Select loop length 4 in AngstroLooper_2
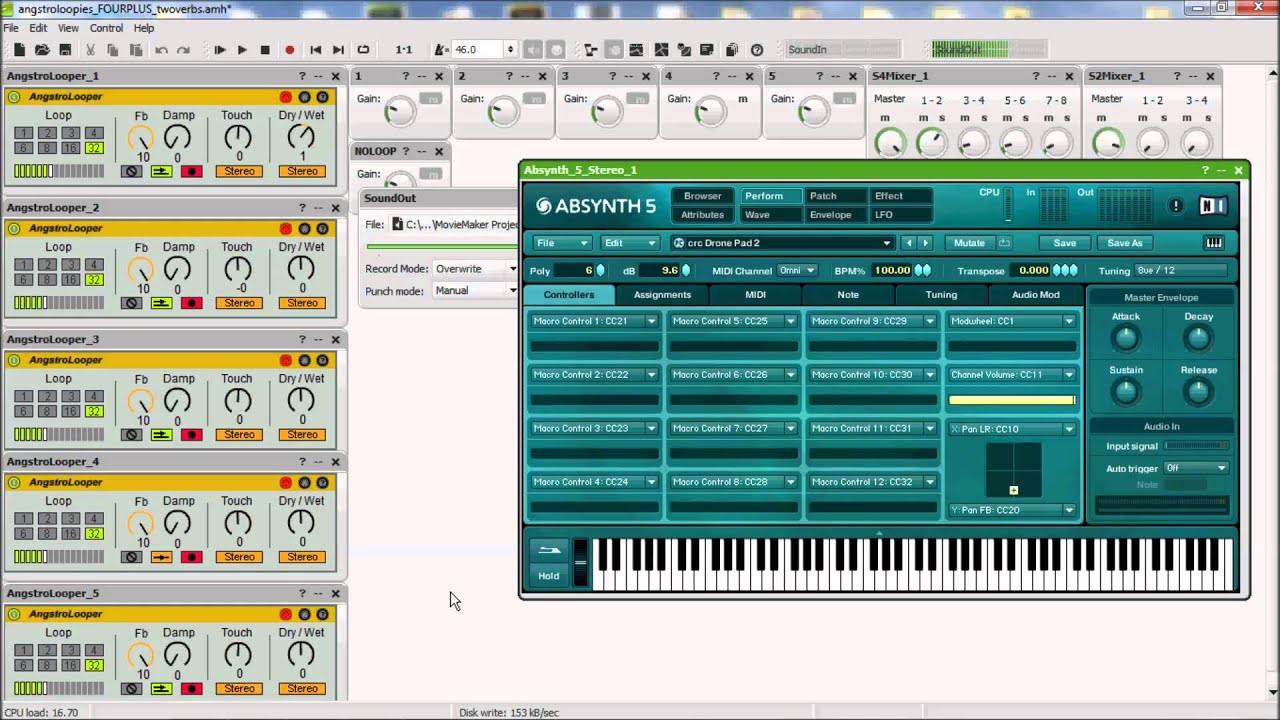 click(93, 265)
